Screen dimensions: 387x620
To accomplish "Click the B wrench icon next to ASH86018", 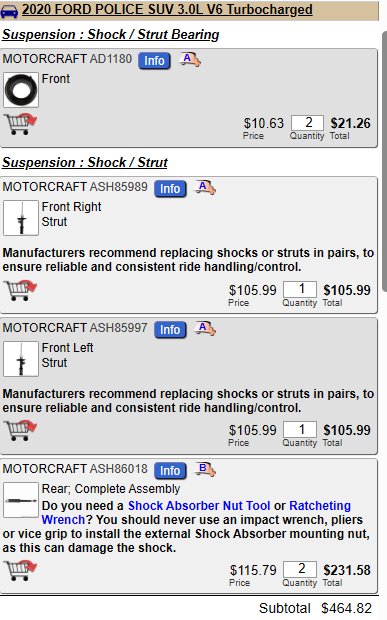I will point(205,469).
